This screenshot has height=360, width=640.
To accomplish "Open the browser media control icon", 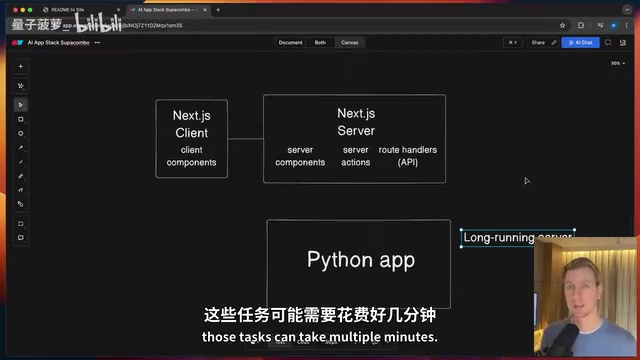I will point(600,25).
